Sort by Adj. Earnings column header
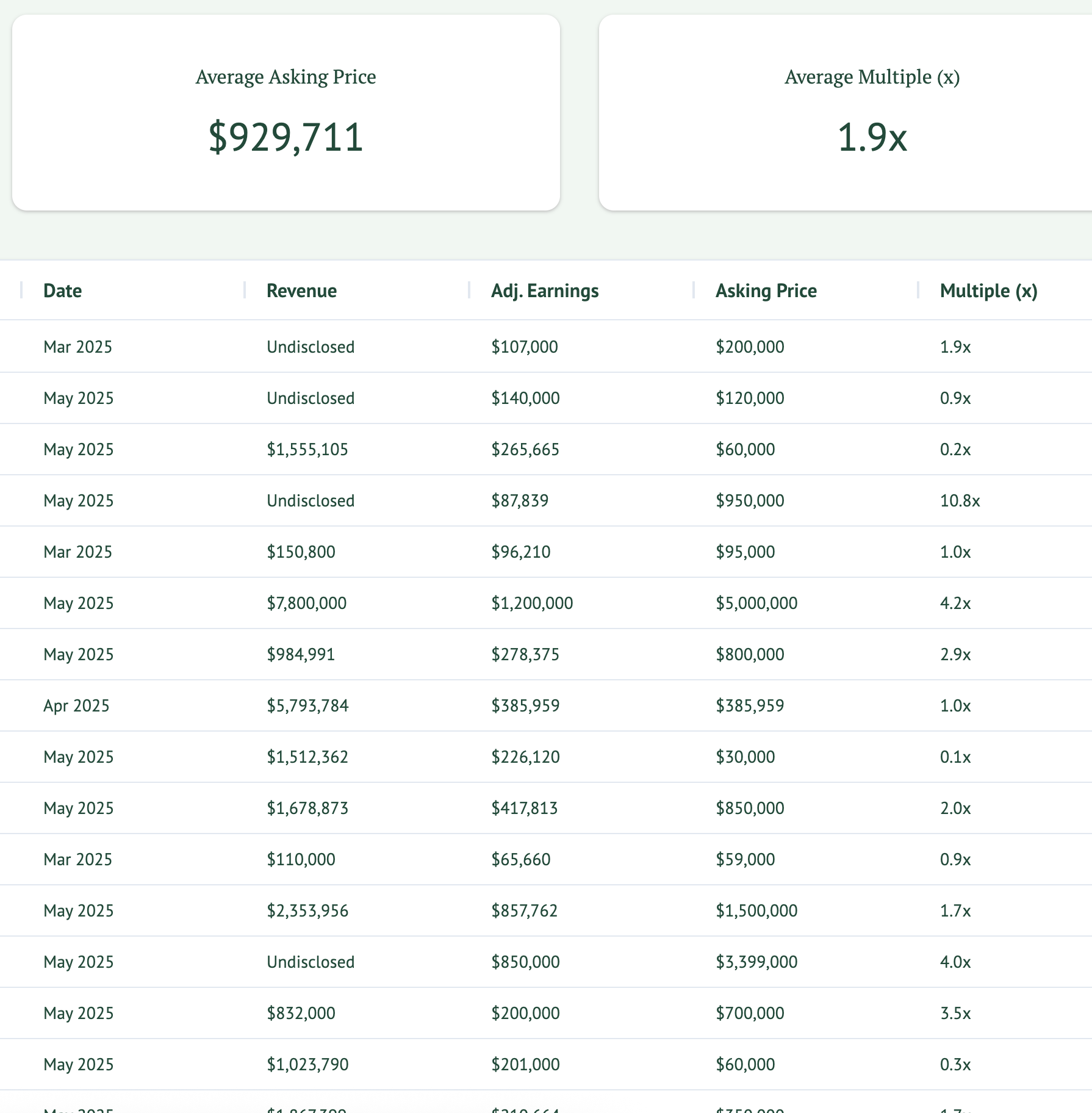 [x=545, y=291]
